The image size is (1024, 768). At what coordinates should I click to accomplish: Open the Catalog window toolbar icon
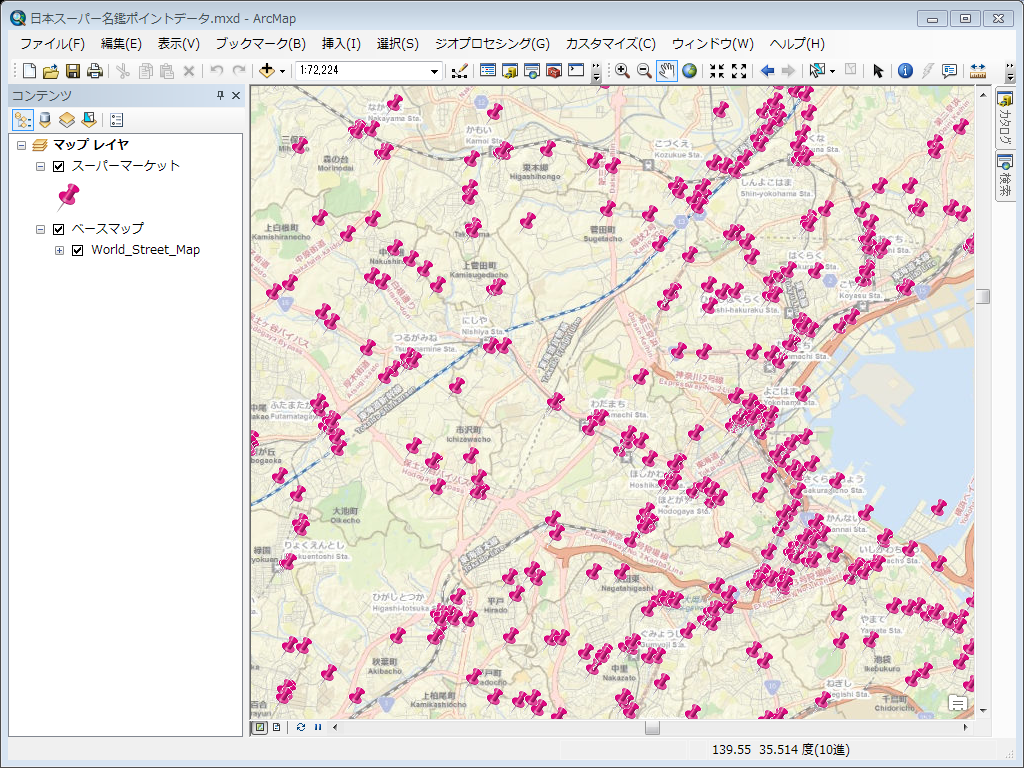510,71
